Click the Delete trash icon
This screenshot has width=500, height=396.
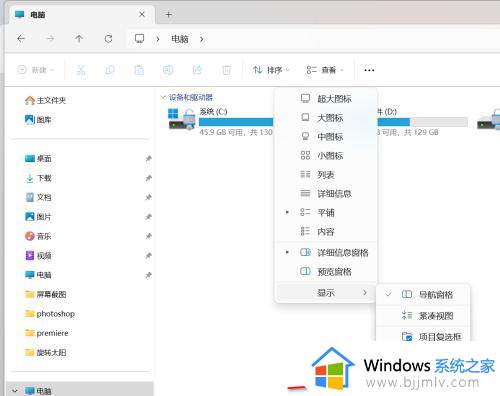(x=226, y=70)
